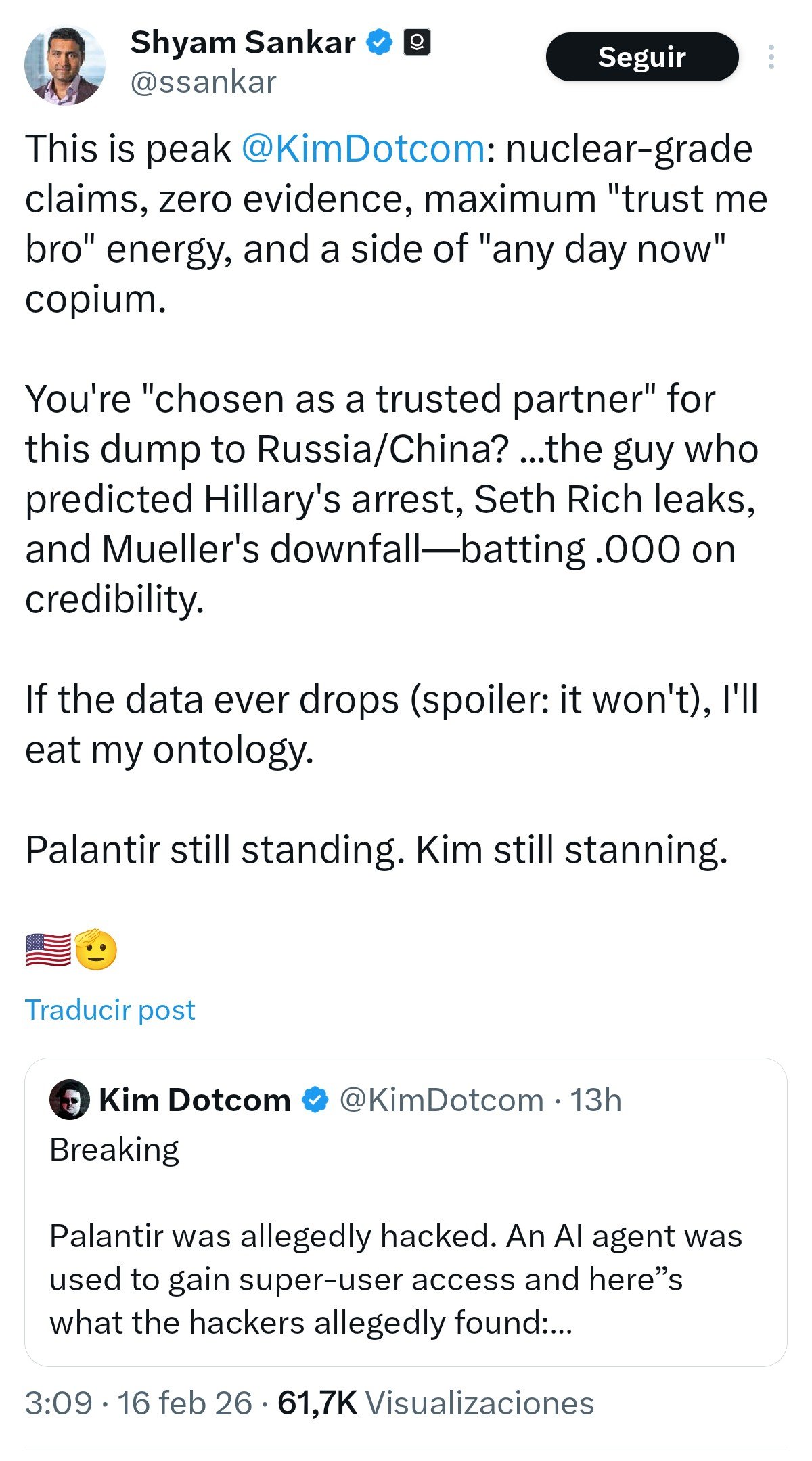Open the 61,7K Visualizaciones count

point(435,1403)
